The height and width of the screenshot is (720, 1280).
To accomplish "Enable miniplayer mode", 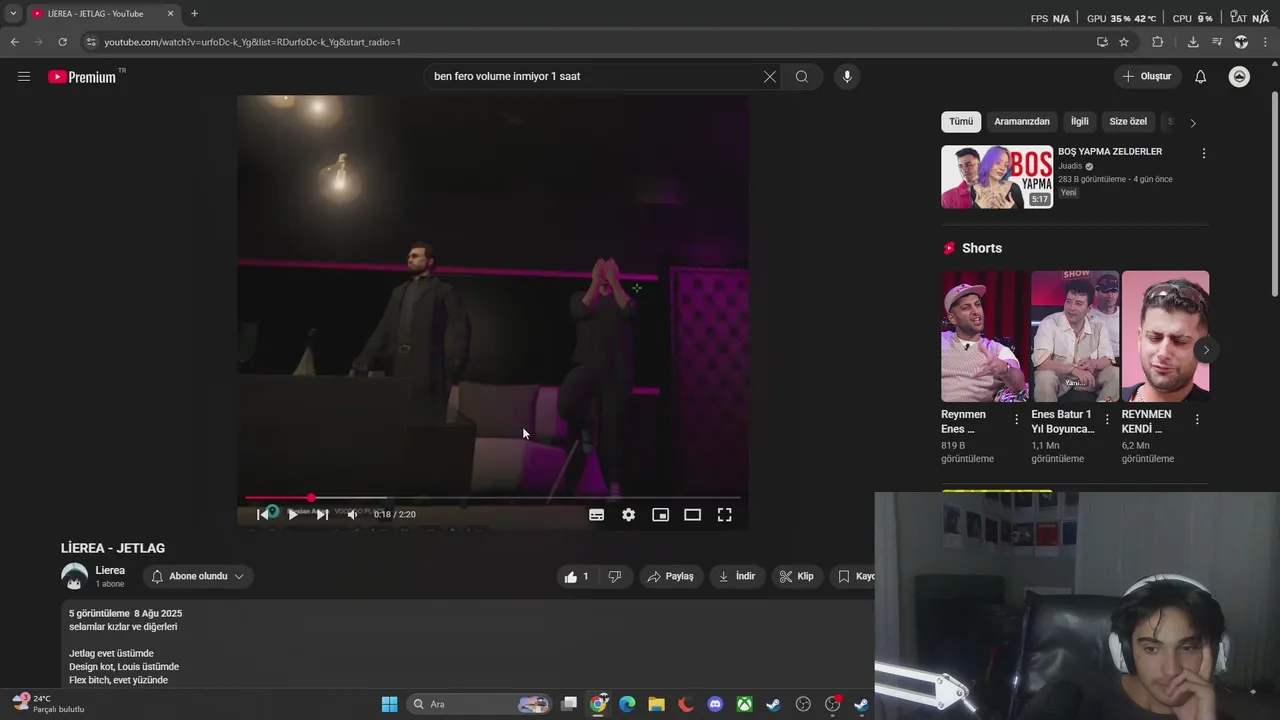I will [660, 514].
